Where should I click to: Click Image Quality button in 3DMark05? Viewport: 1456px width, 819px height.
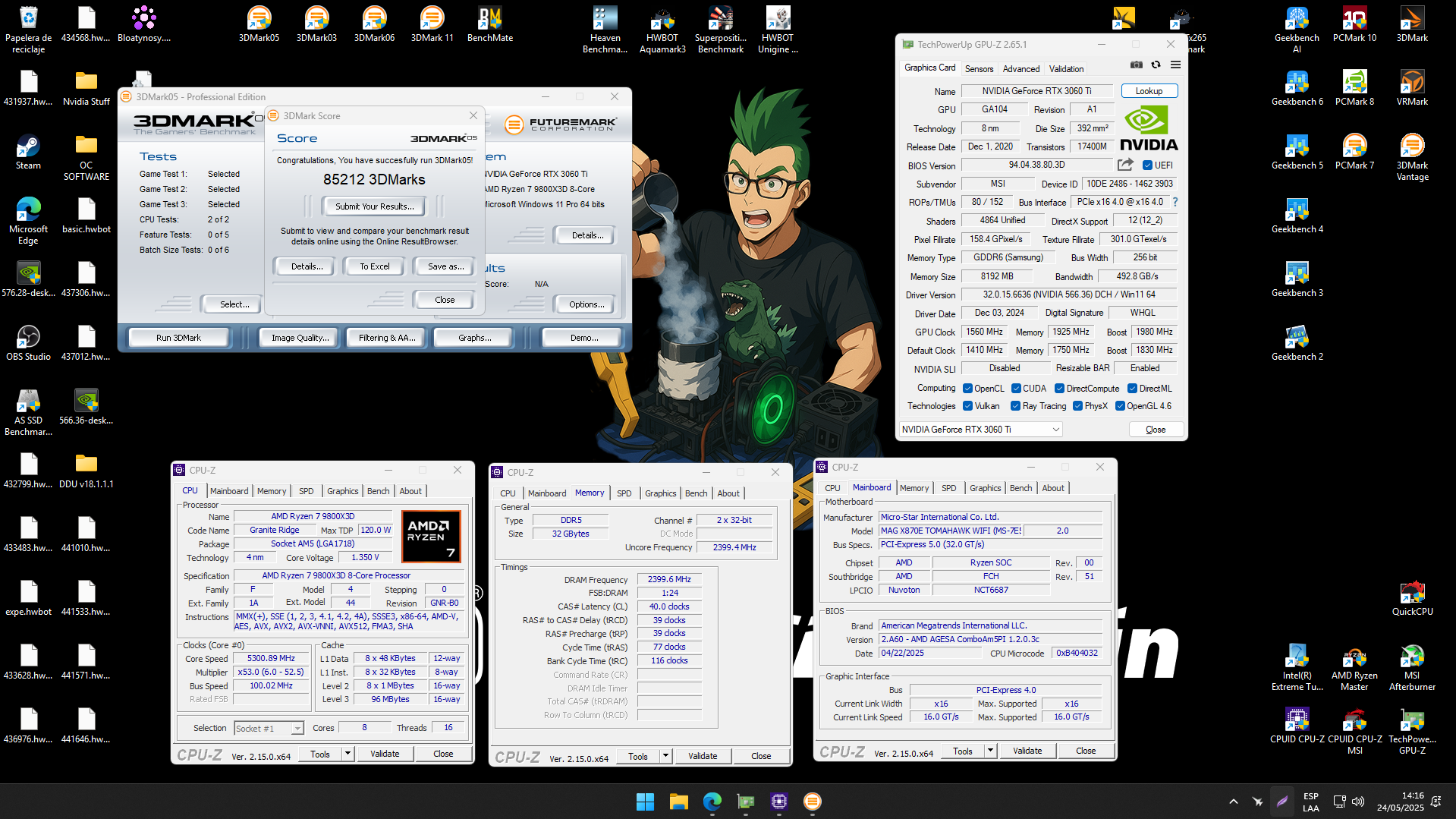tap(300, 338)
